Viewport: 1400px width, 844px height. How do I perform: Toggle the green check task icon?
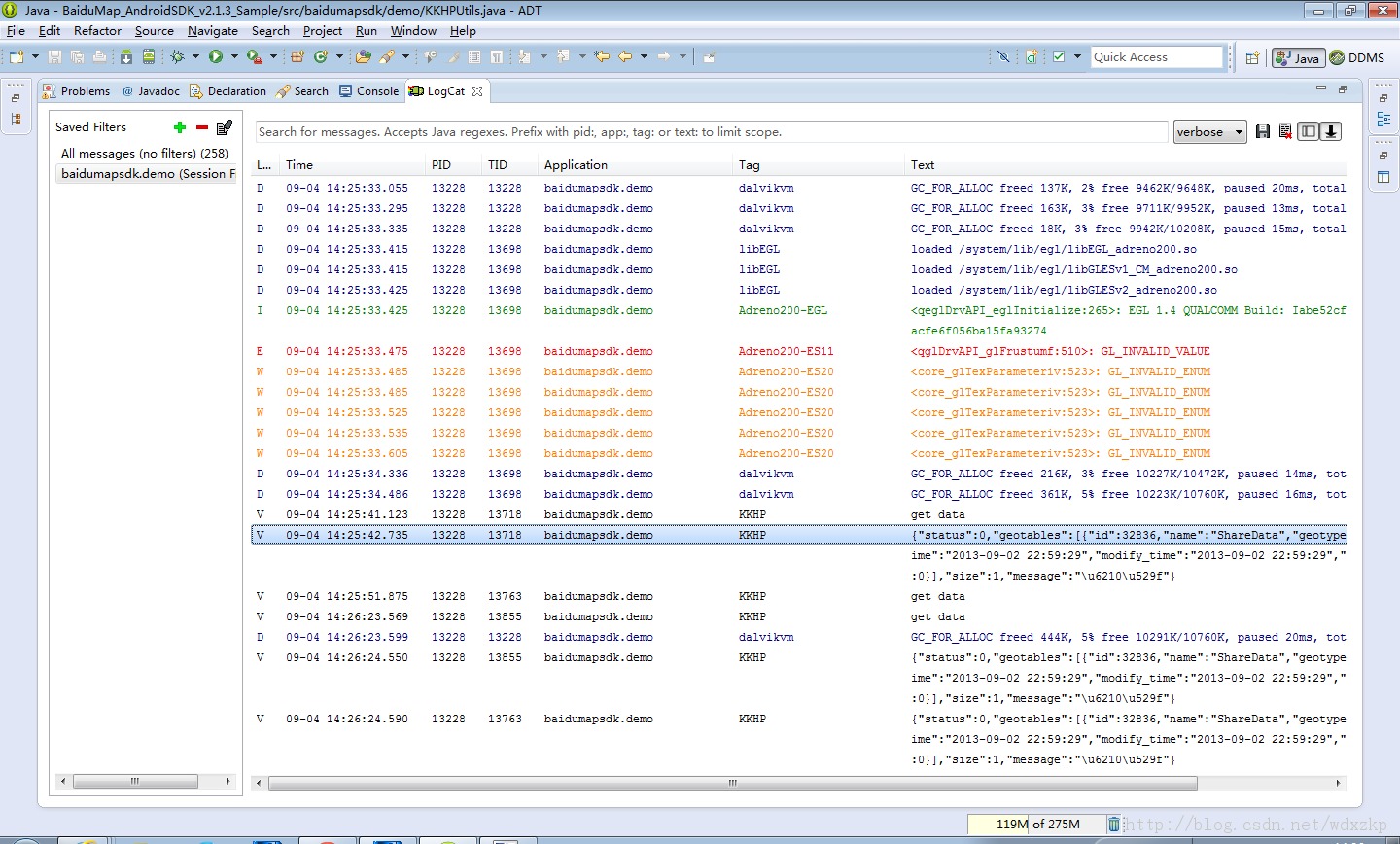1059,57
